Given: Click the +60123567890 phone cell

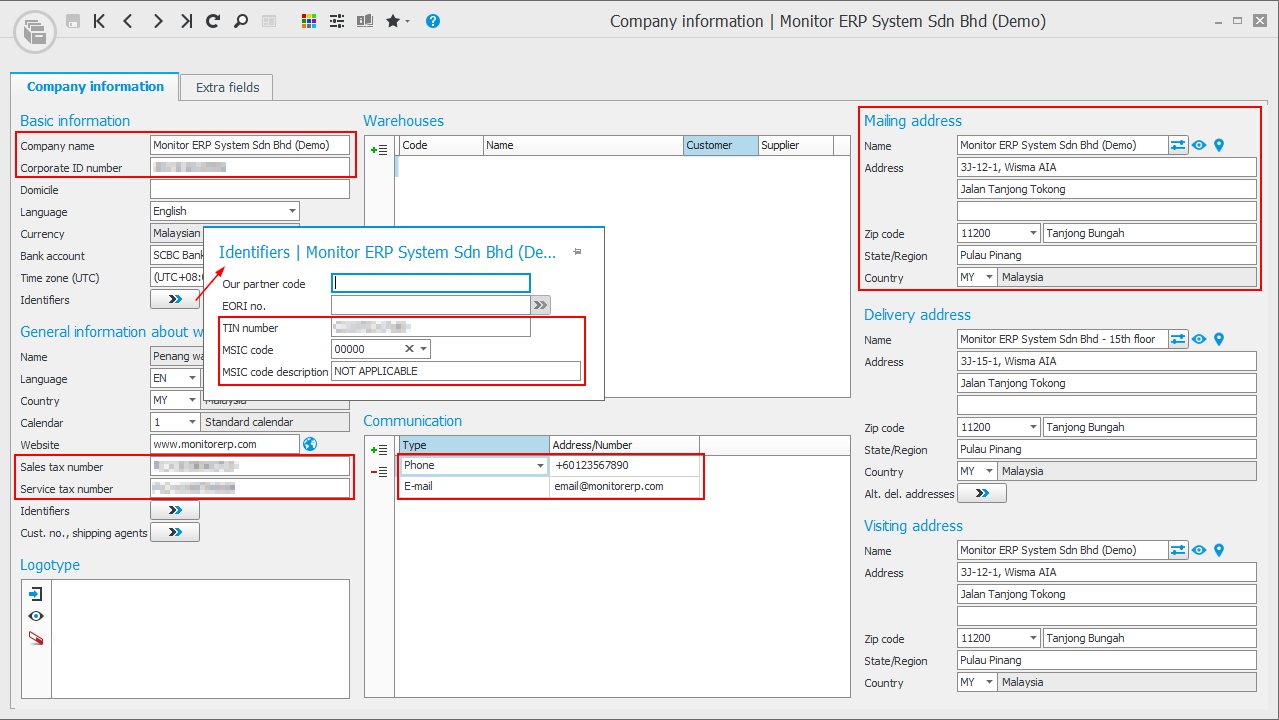Looking at the screenshot, I should click(623, 466).
